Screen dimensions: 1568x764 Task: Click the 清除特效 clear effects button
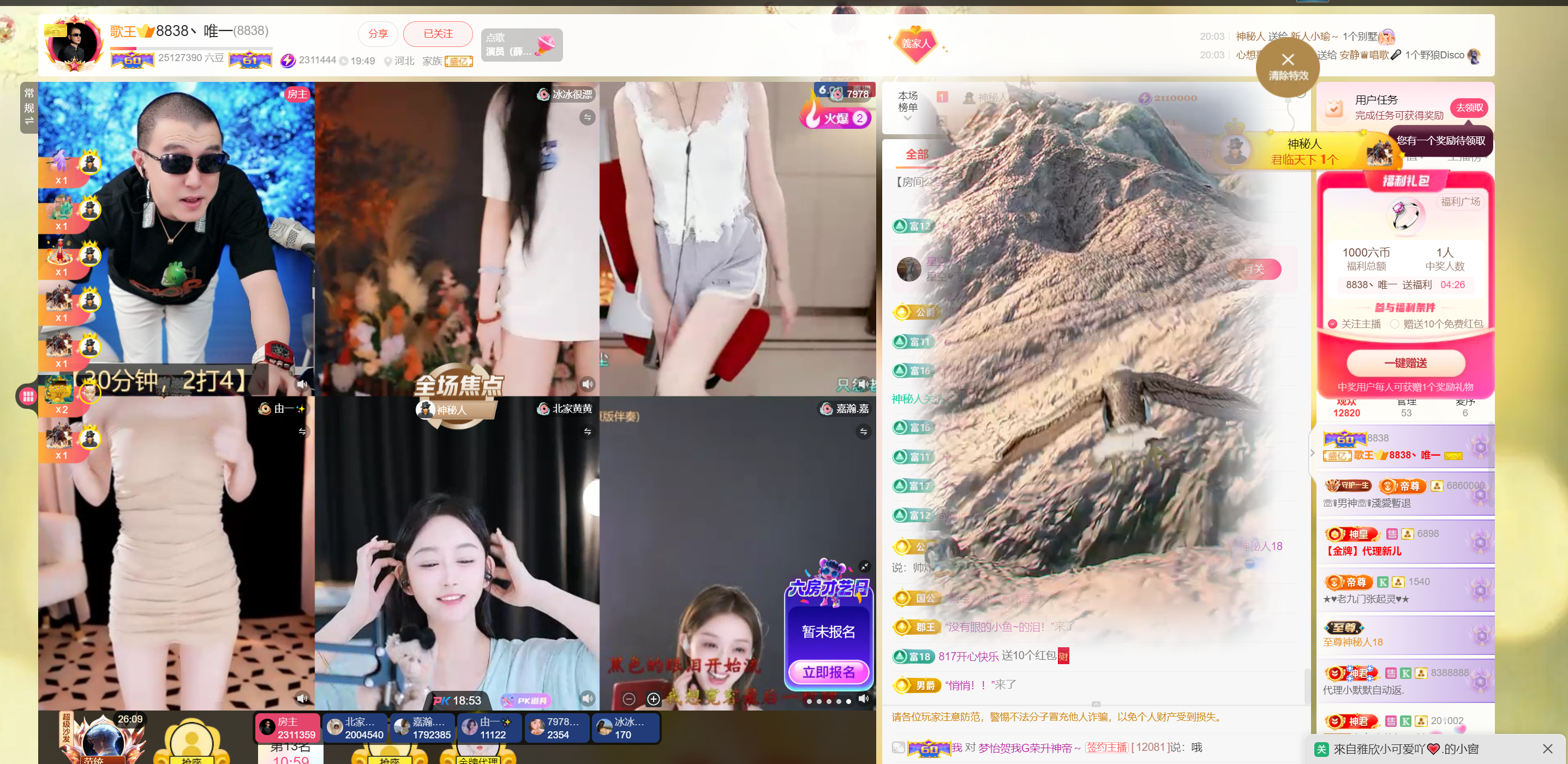(x=1288, y=67)
